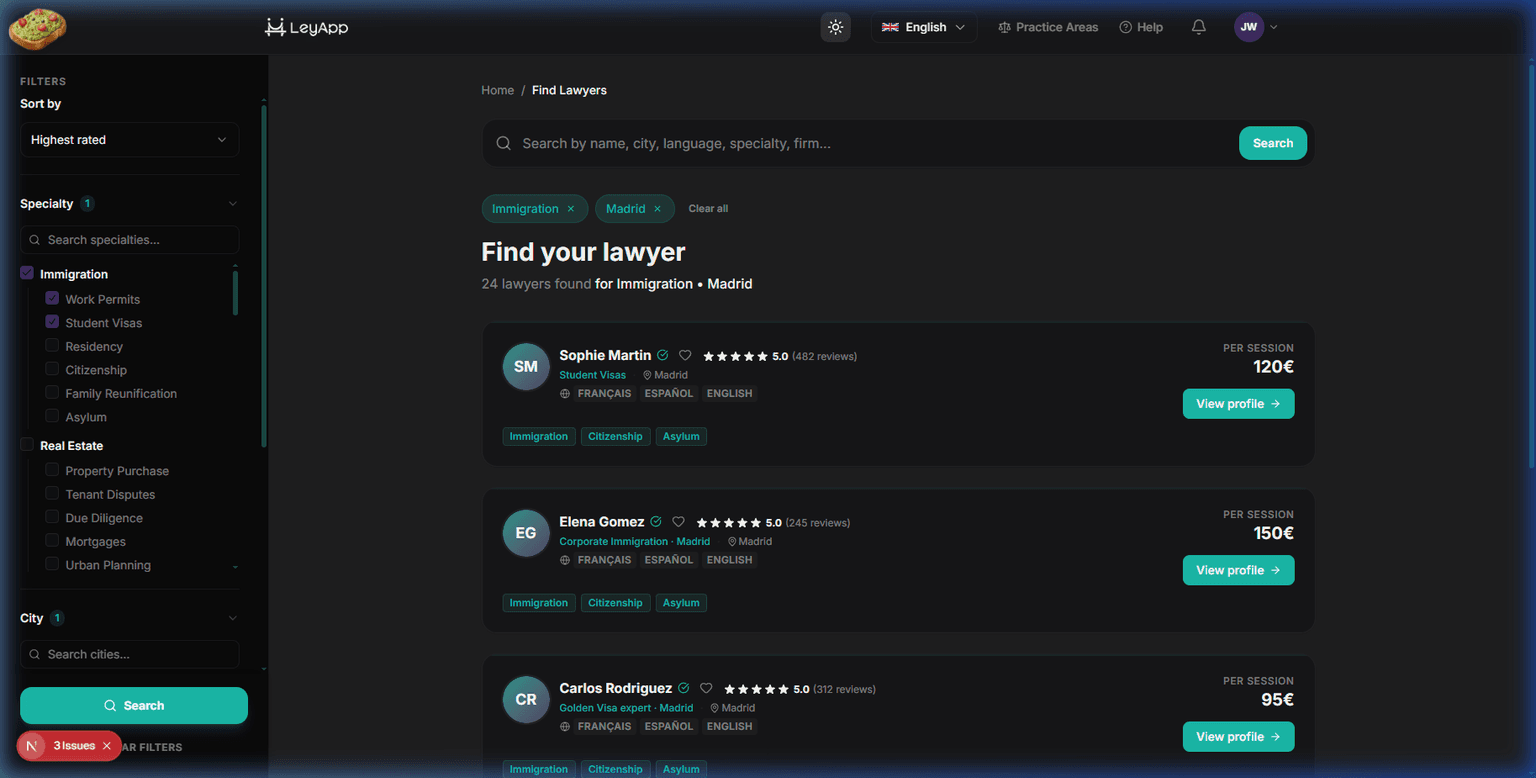Click the notification bell icon
This screenshot has width=1536, height=778.
tap(1198, 27)
